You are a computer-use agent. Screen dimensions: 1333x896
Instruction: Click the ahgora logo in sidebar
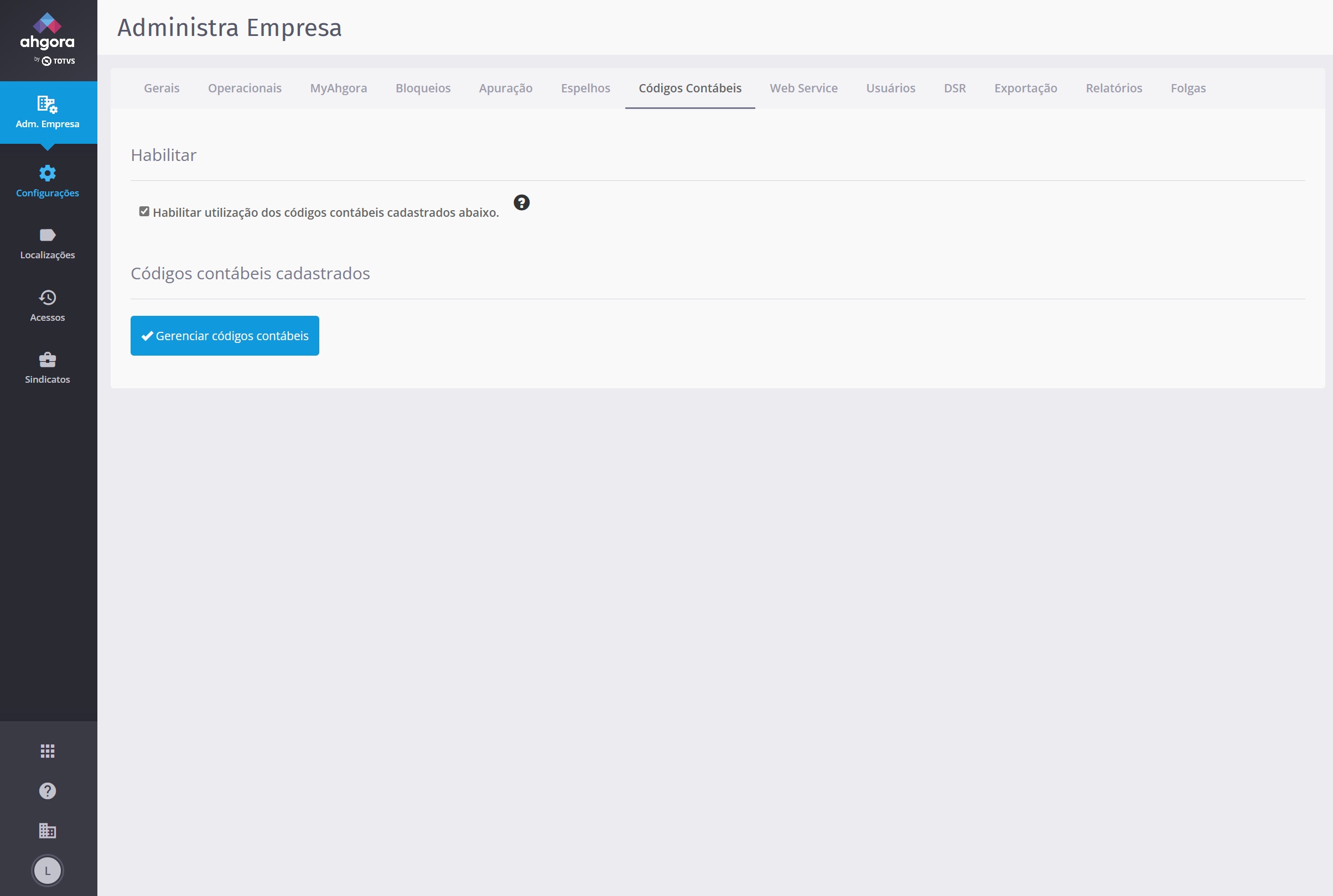tap(48, 38)
